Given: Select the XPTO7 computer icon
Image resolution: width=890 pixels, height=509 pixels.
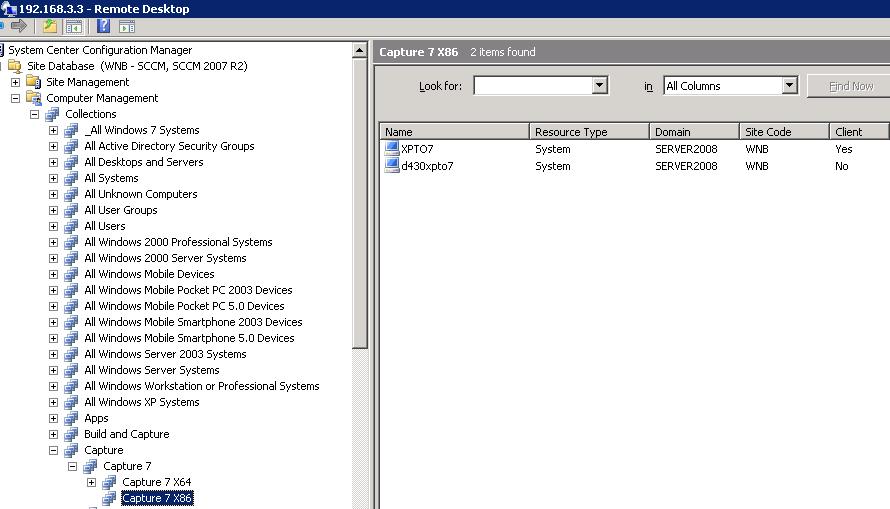Looking at the screenshot, I should tap(392, 149).
